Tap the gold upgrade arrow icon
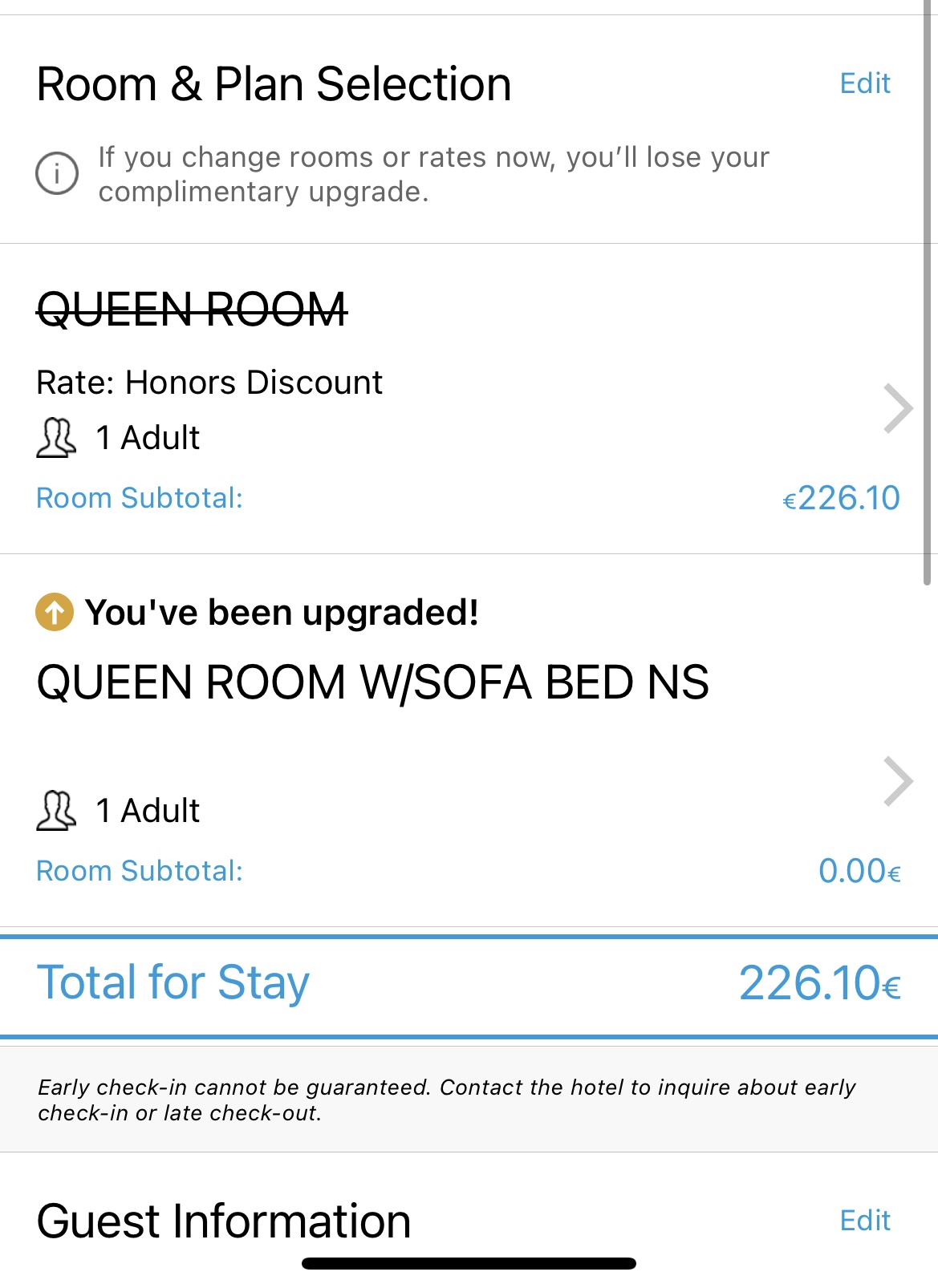This screenshot has height=1288, width=938. [55, 613]
